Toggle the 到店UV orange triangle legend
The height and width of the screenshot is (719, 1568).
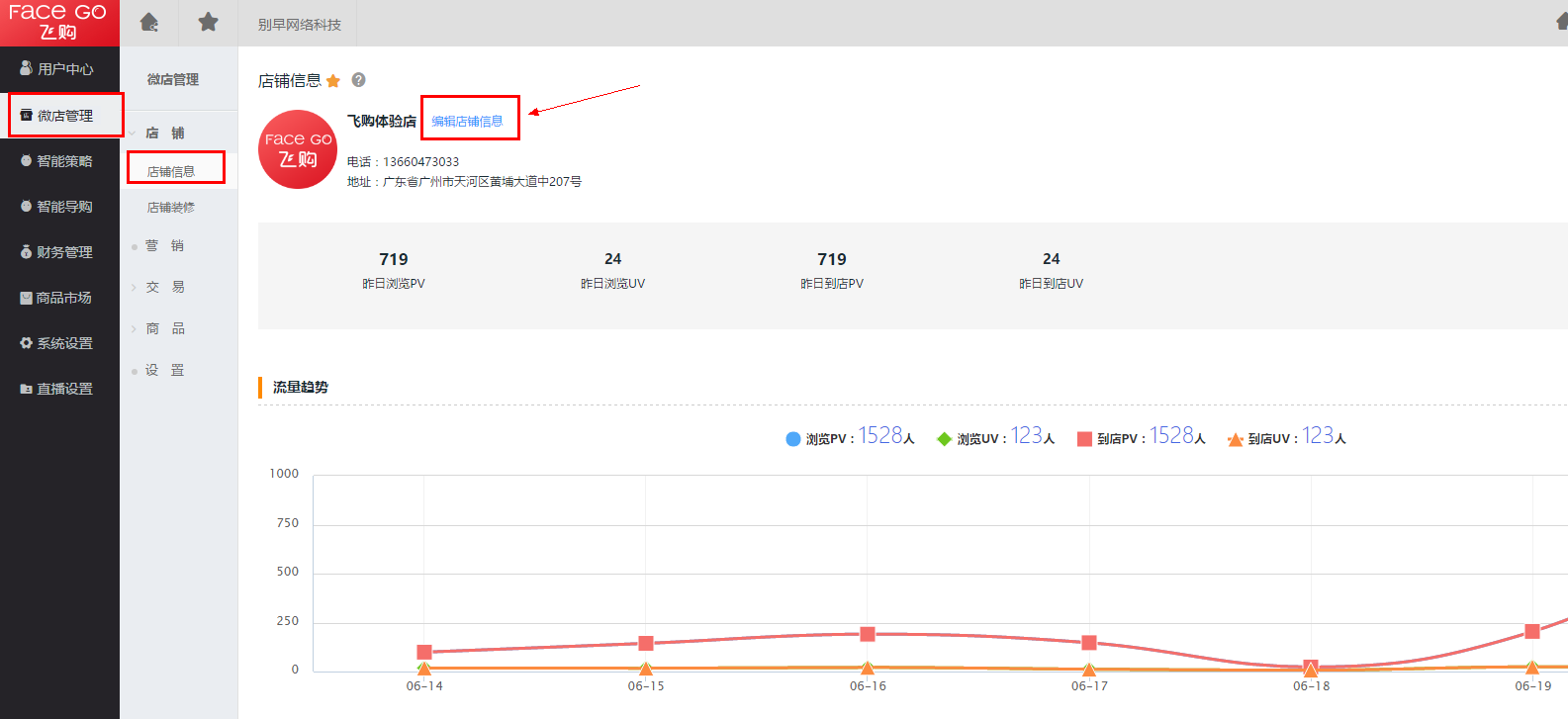(x=1285, y=438)
